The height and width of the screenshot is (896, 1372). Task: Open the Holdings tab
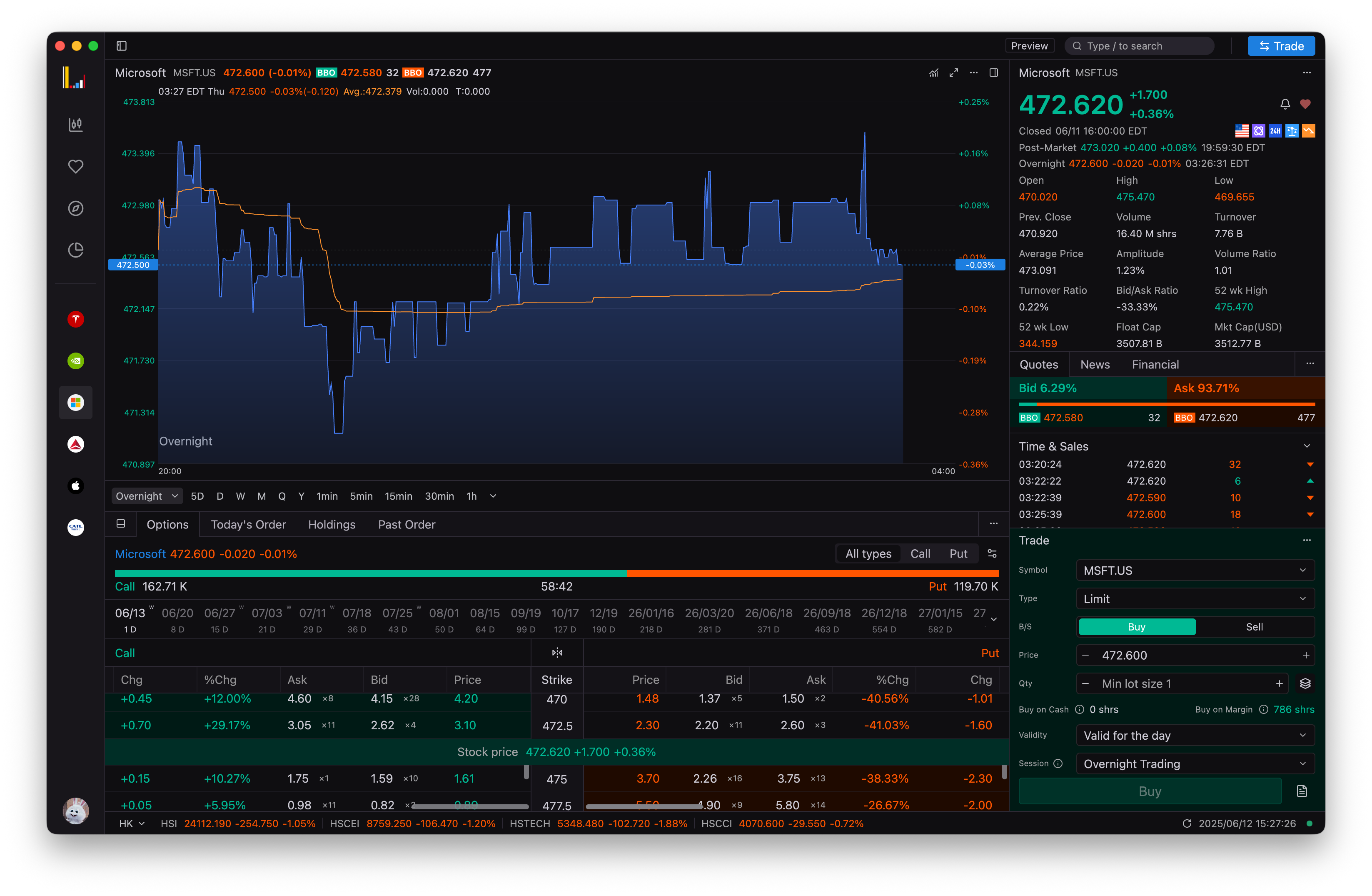[x=332, y=524]
